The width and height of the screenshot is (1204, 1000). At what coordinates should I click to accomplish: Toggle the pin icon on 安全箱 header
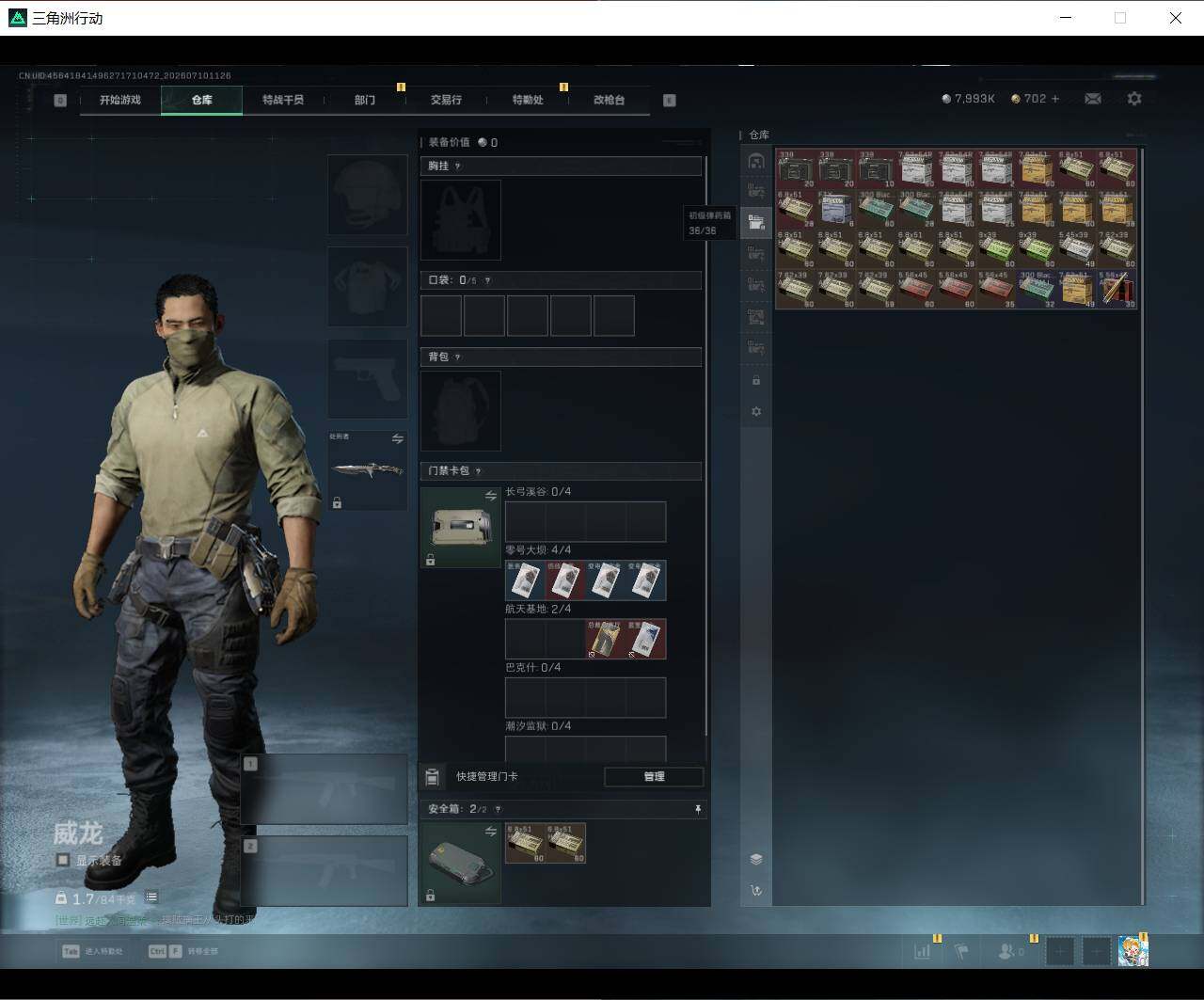[x=697, y=809]
